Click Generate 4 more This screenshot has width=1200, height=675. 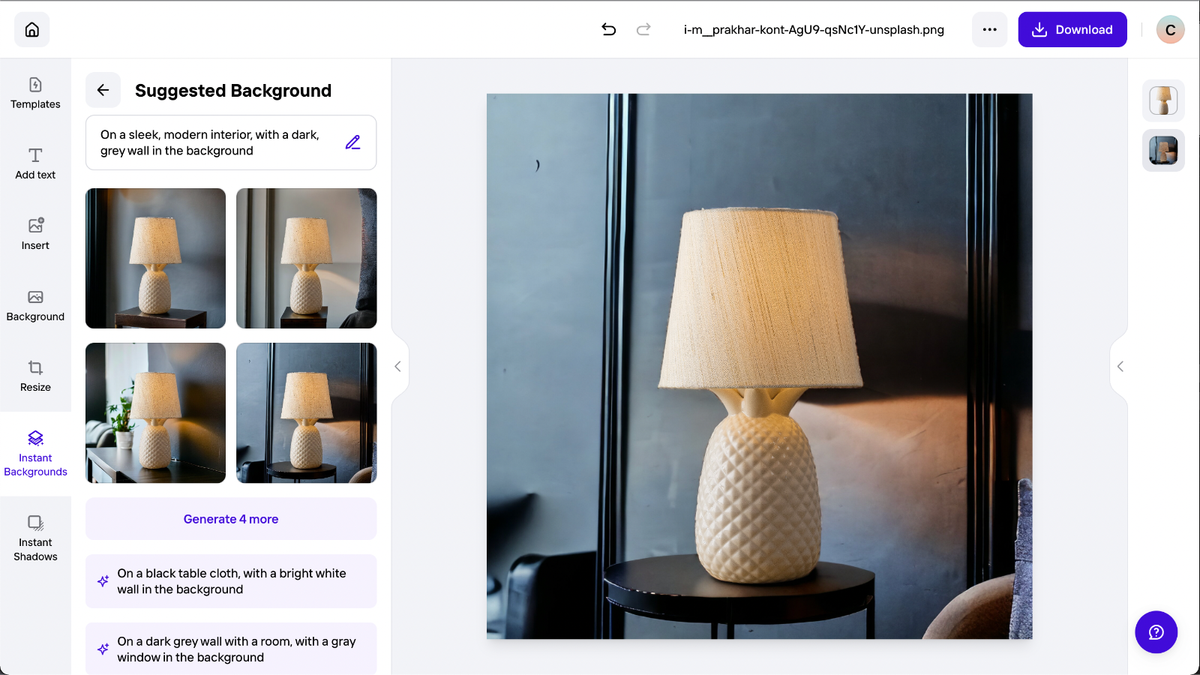coord(230,518)
